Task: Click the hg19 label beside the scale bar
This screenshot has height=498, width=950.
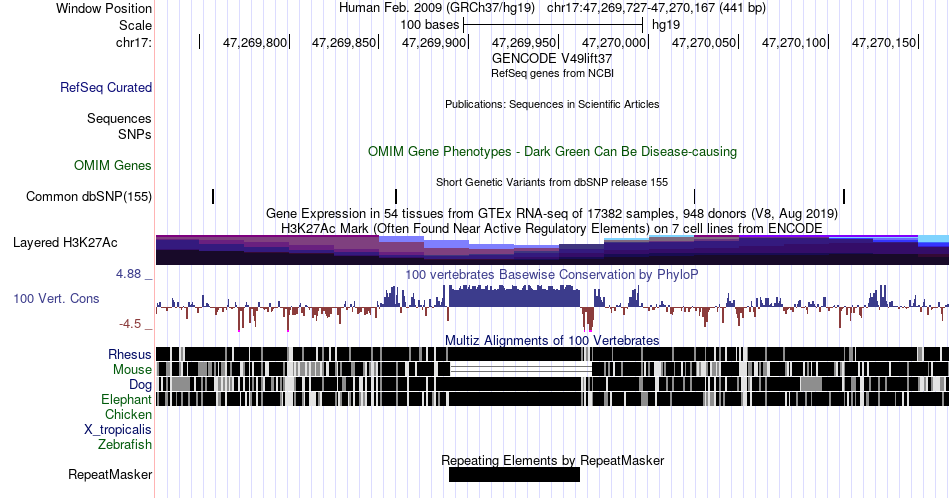Action: pos(666,25)
